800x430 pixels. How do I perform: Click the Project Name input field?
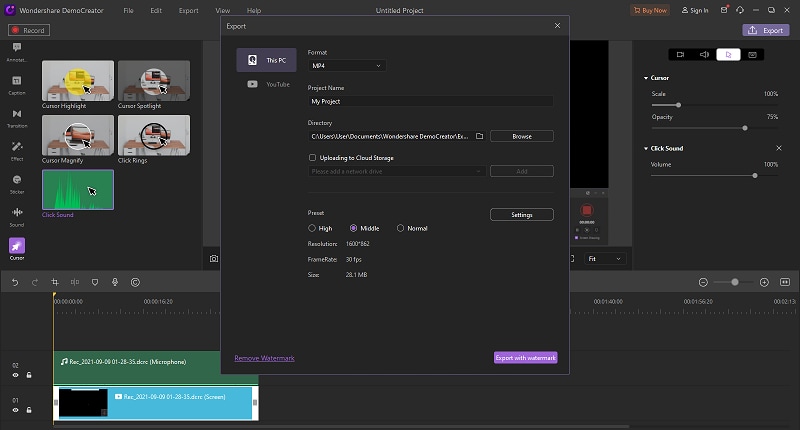(x=431, y=101)
